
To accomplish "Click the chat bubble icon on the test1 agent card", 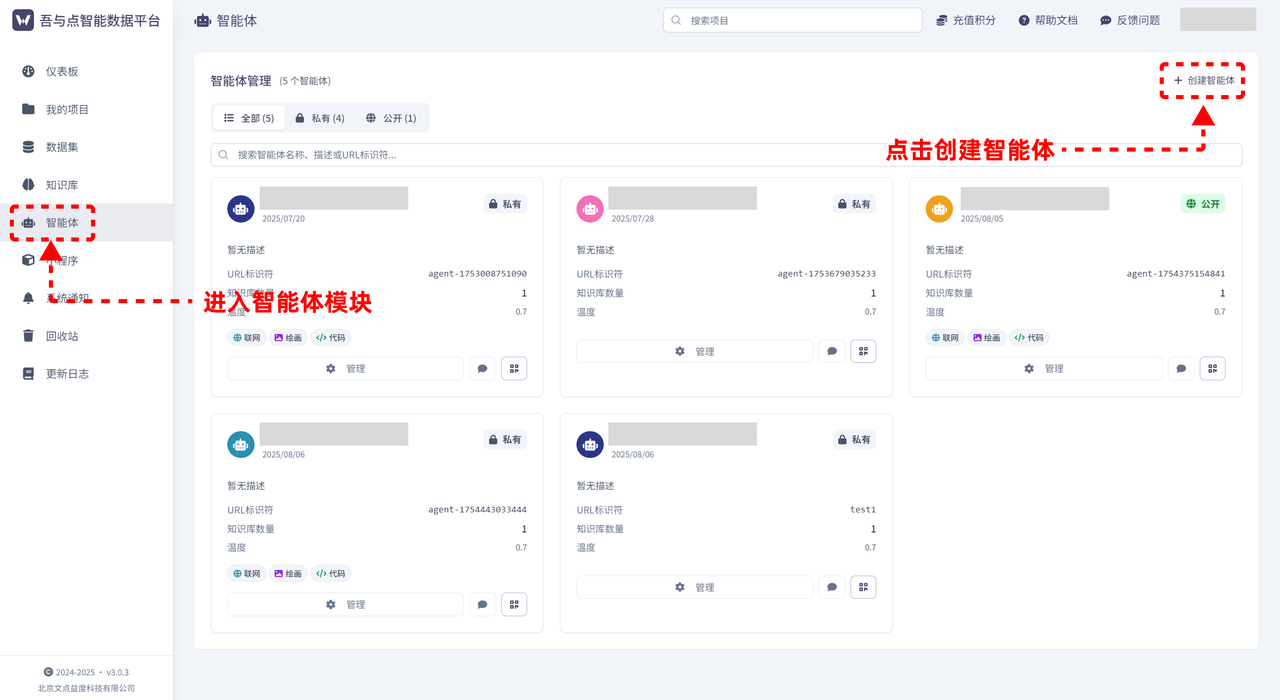I will tap(831, 587).
